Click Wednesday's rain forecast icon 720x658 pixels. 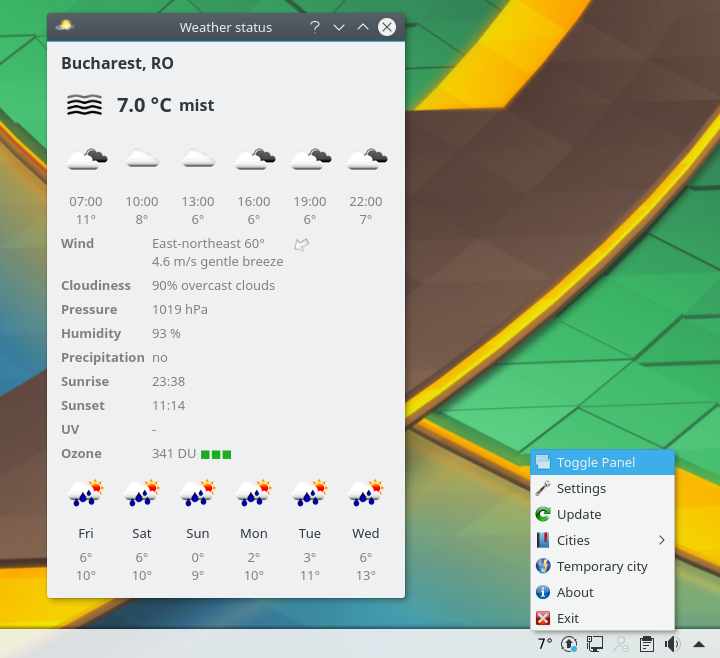366,493
